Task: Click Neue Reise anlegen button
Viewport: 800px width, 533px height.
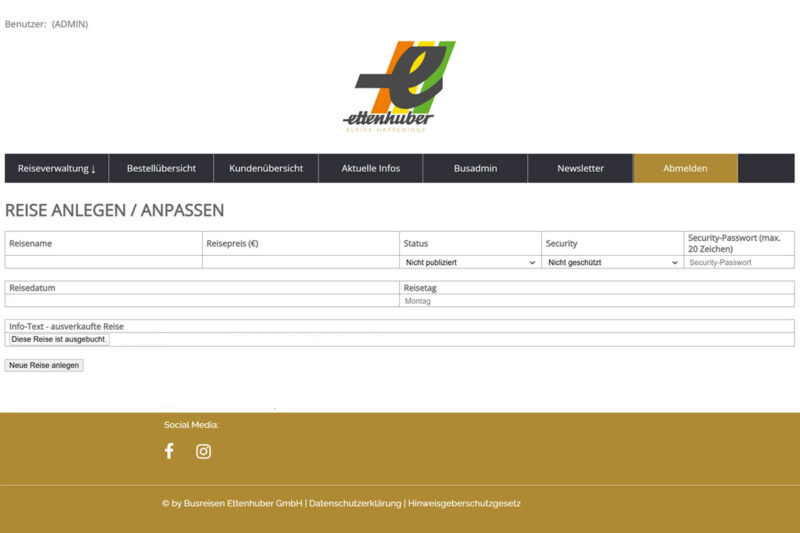Action: 44,365
